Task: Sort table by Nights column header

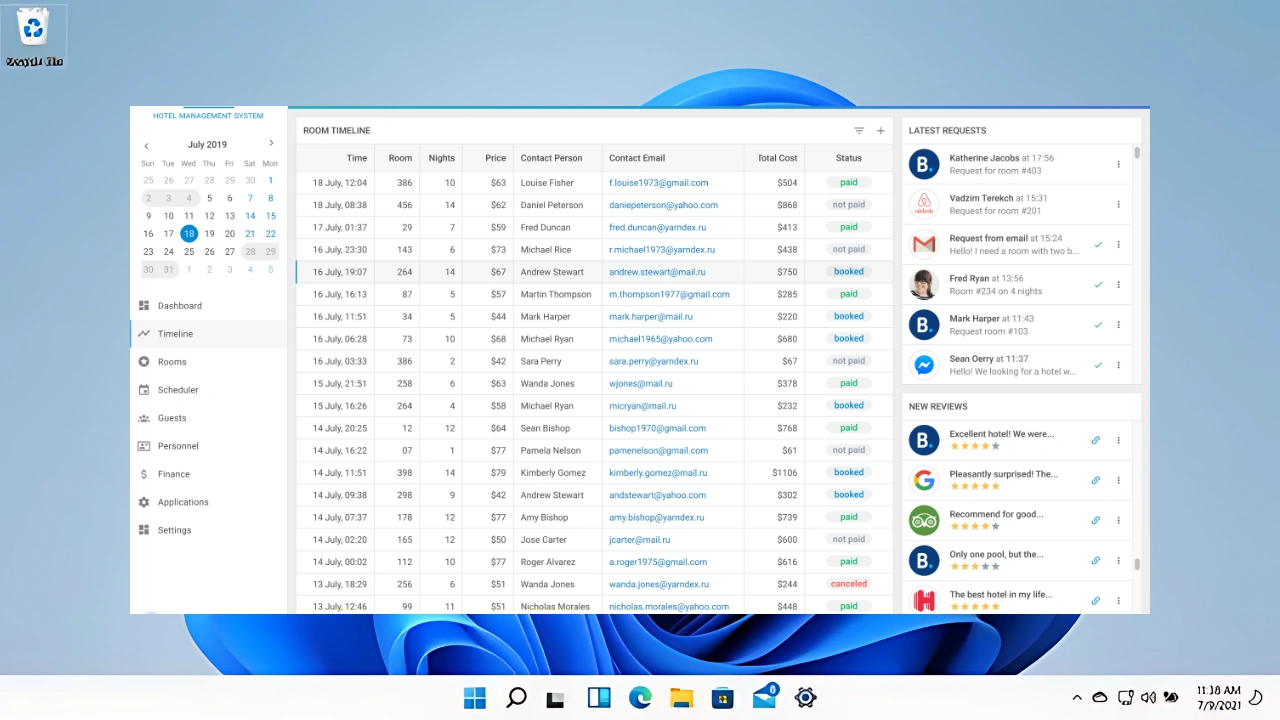Action: tap(441, 158)
